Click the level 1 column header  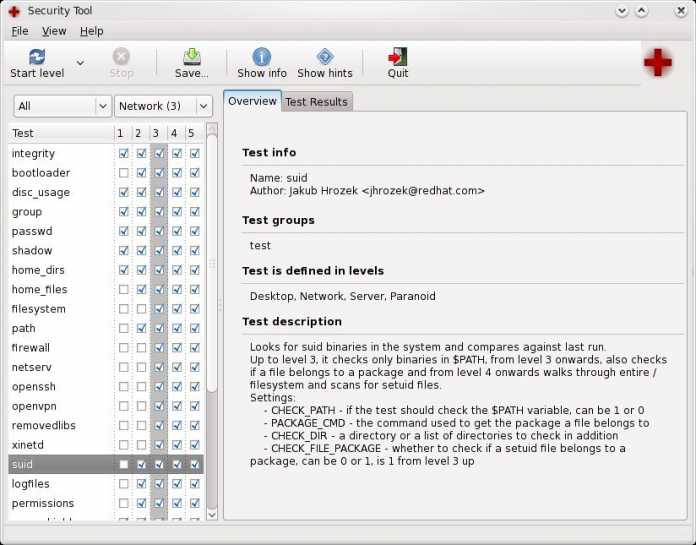point(123,133)
